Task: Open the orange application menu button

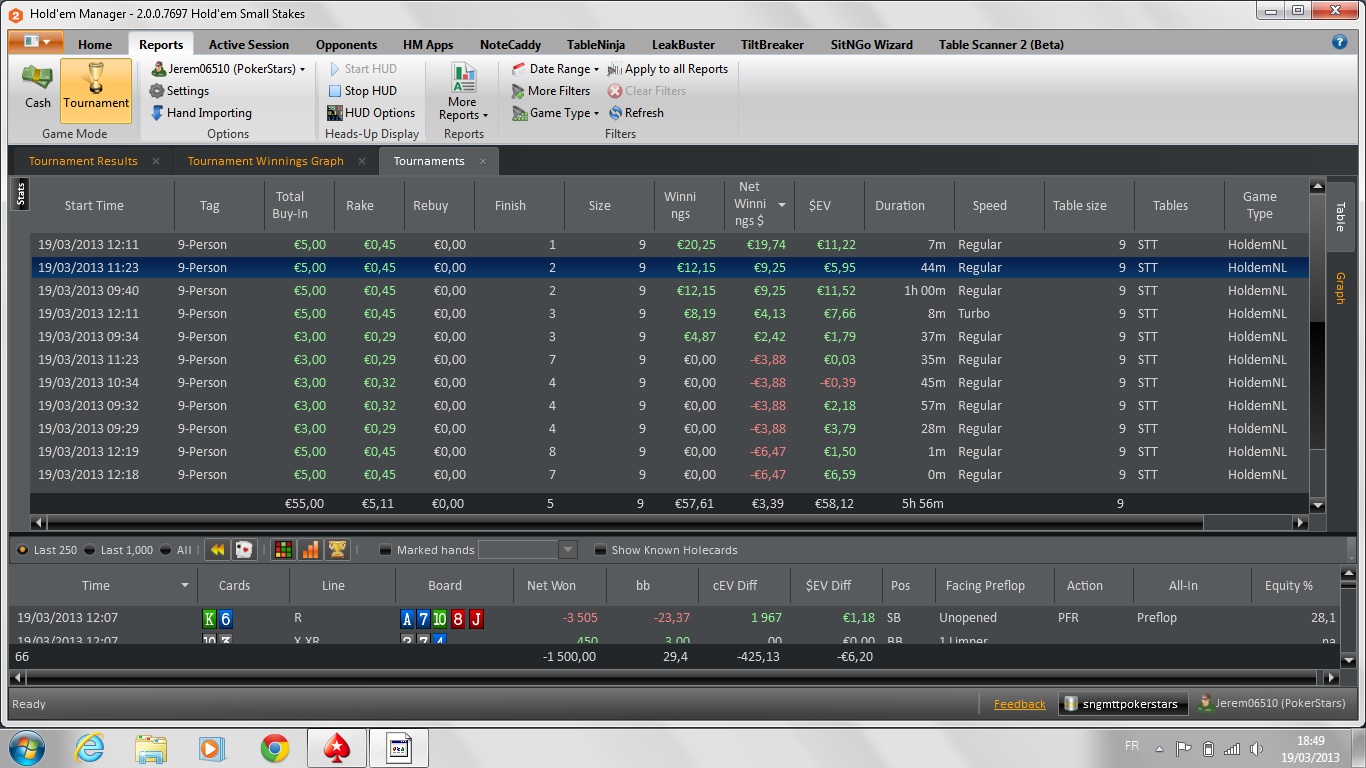Action: (x=37, y=42)
